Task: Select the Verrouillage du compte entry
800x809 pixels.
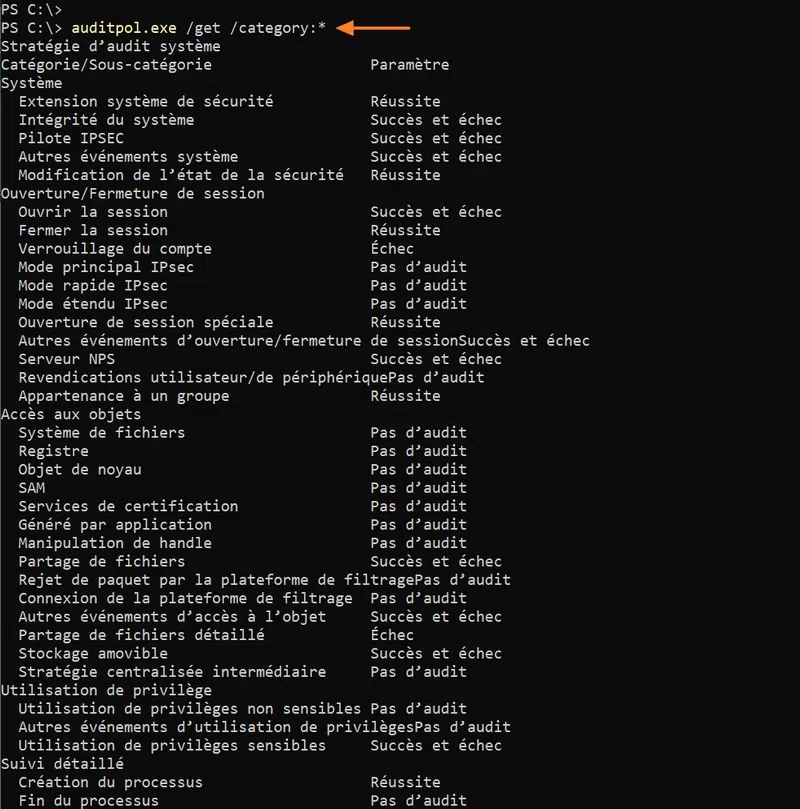Action: (x=115, y=249)
